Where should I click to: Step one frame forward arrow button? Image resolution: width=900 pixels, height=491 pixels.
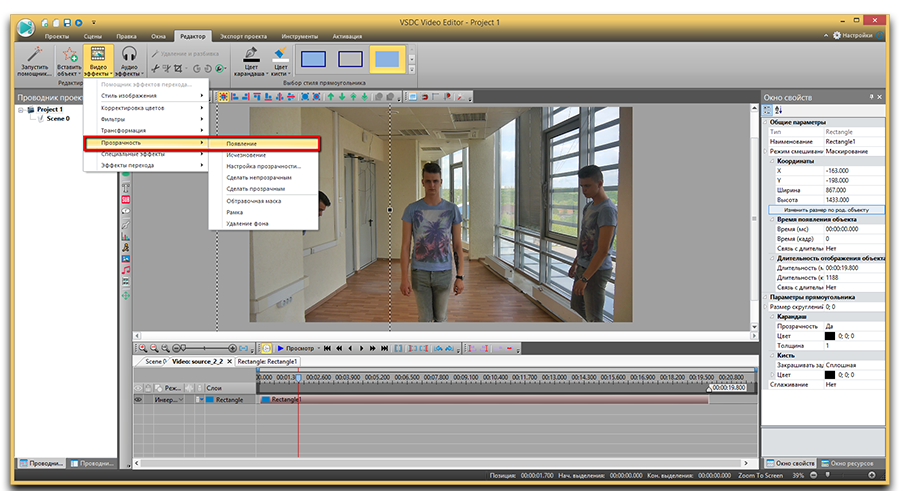tap(362, 348)
